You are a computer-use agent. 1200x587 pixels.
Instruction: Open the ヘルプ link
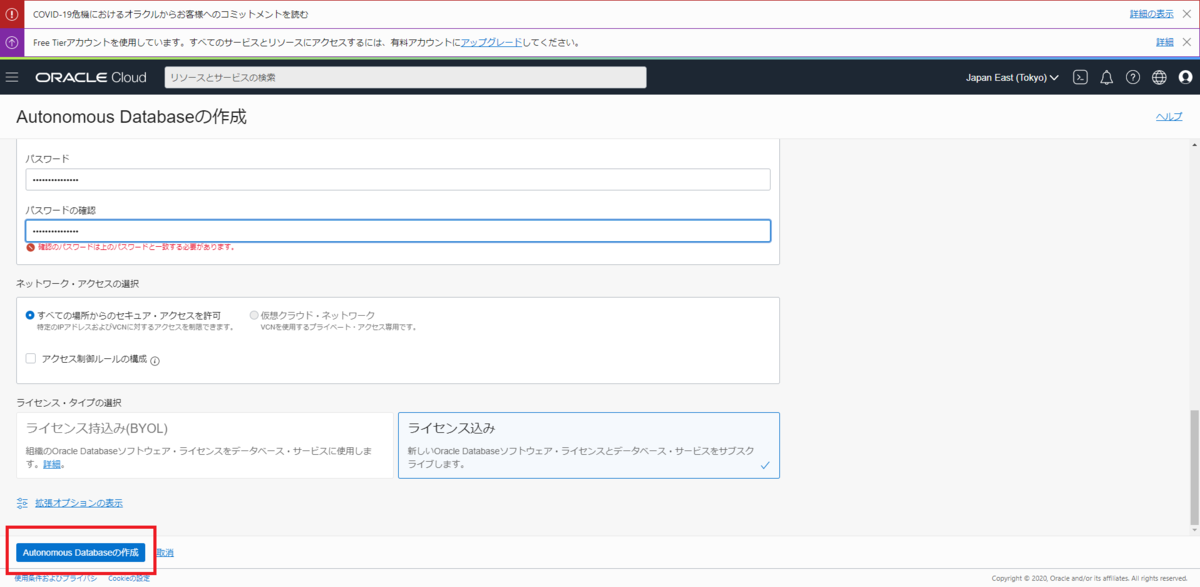(1169, 117)
